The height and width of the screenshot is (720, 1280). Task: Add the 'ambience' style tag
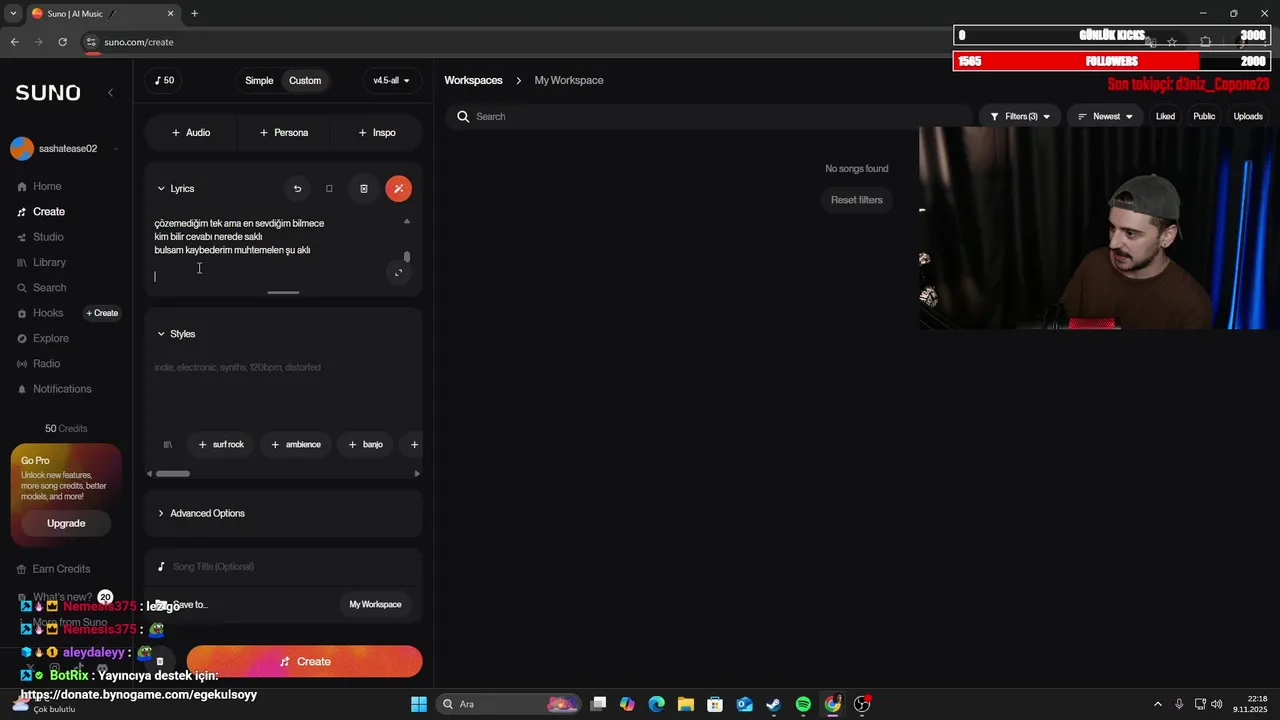tap(296, 444)
